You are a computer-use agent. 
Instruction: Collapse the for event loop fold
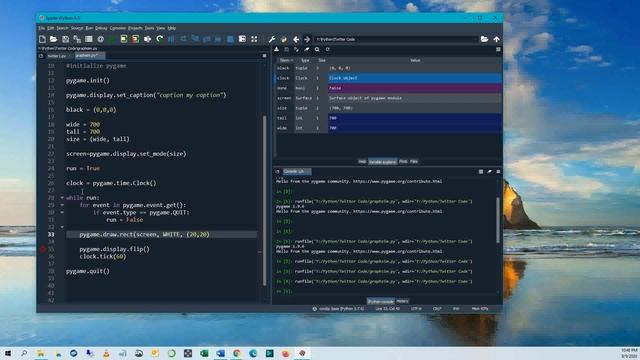(62, 205)
